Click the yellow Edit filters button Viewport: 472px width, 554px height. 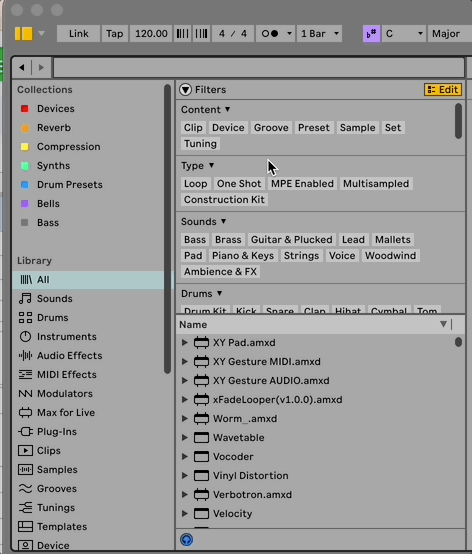point(443,90)
